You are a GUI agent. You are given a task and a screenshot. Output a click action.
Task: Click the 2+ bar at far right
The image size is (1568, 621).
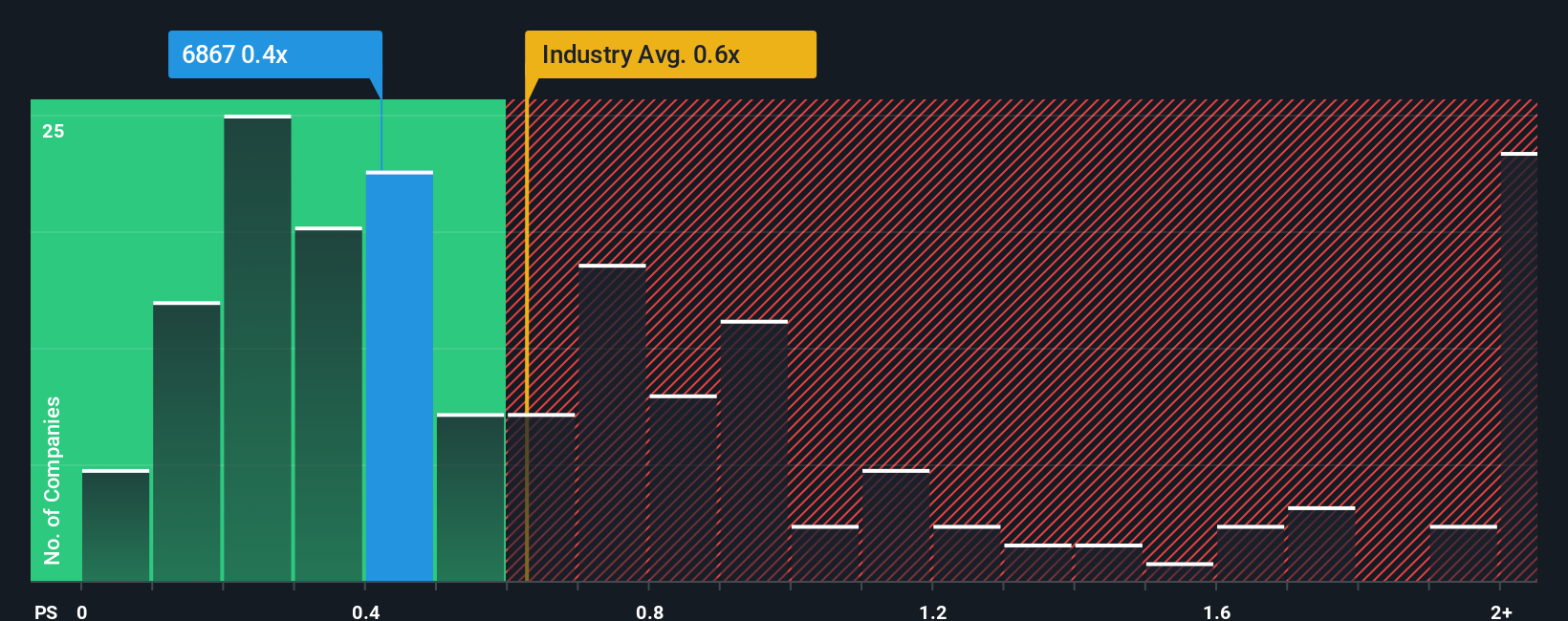(x=1519, y=367)
